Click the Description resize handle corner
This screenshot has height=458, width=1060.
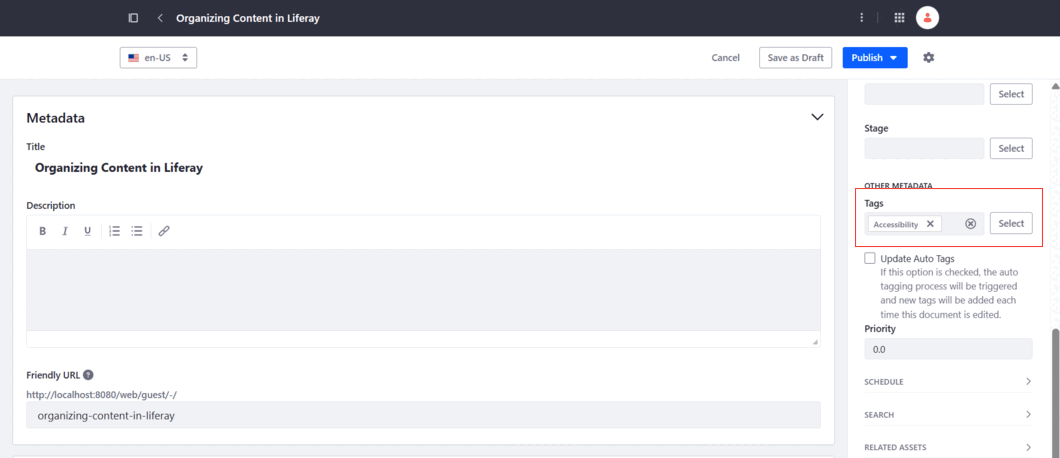[x=815, y=342]
